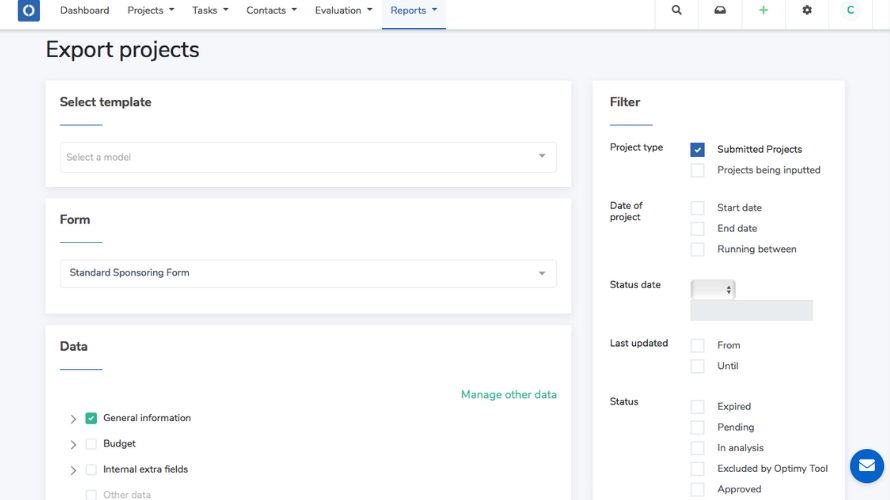This screenshot has height=500, width=890.
Task: Open the Select a model dropdown
Action: (308, 157)
